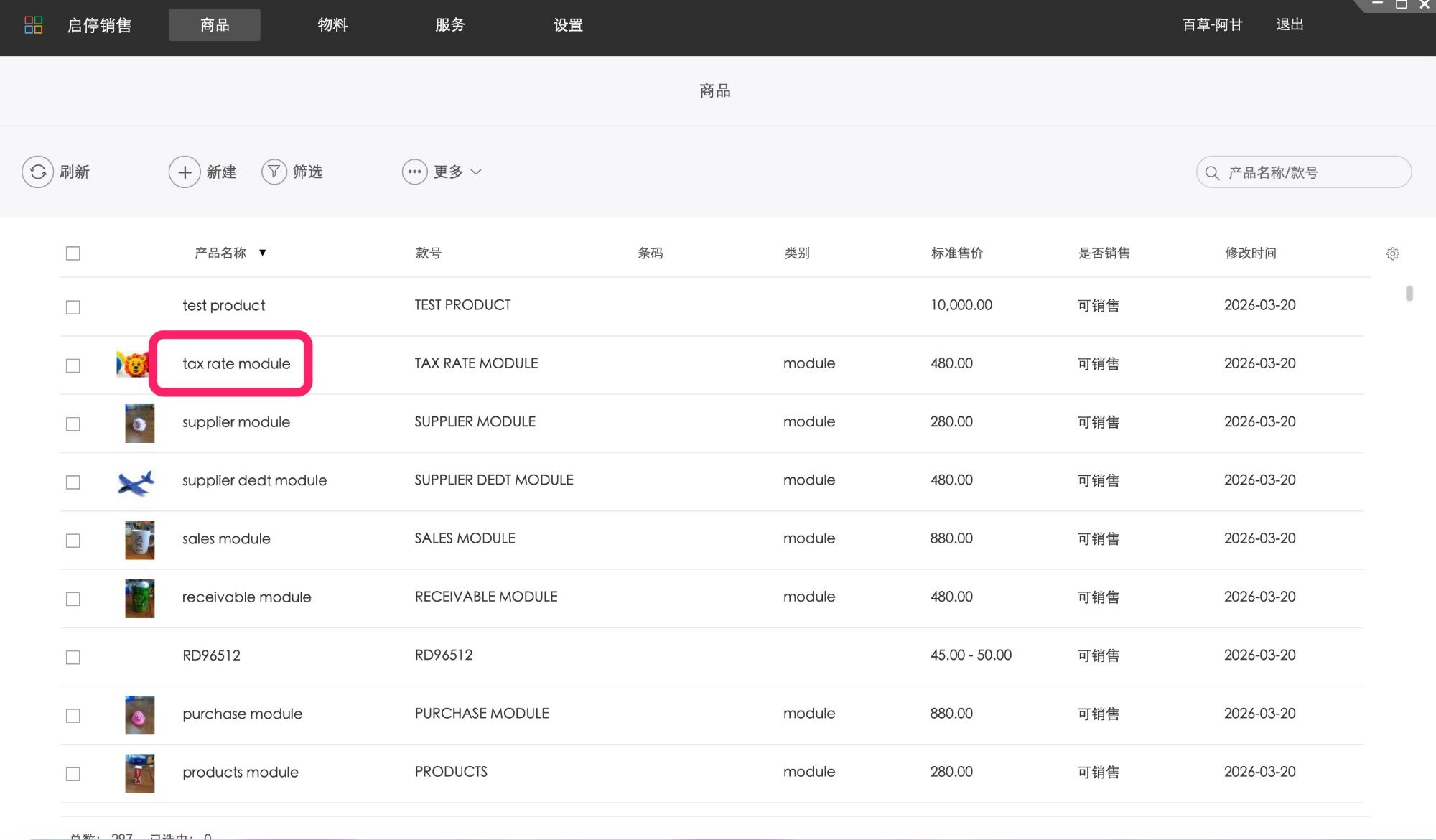Open the tax rate module name

[236, 364]
